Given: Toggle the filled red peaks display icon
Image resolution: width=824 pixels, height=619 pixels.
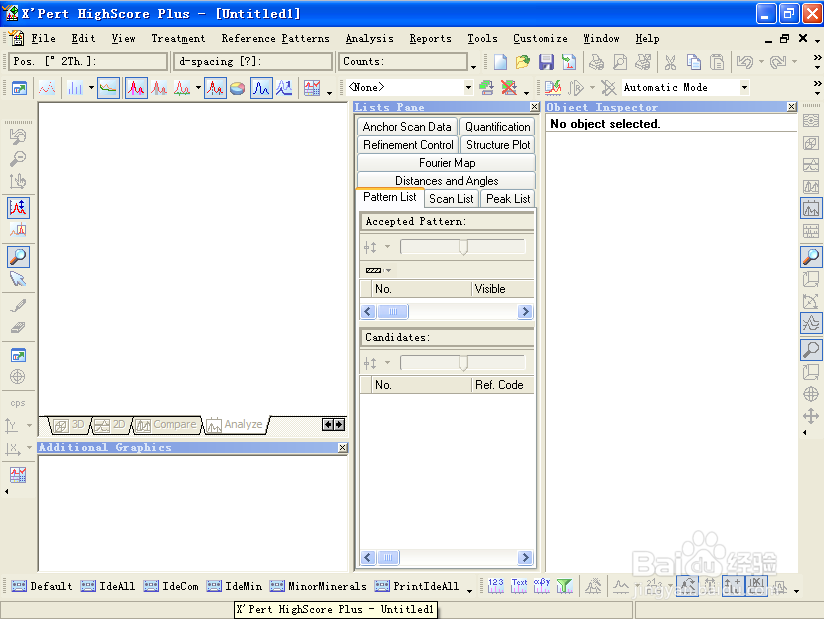Looking at the screenshot, I should click(136, 88).
